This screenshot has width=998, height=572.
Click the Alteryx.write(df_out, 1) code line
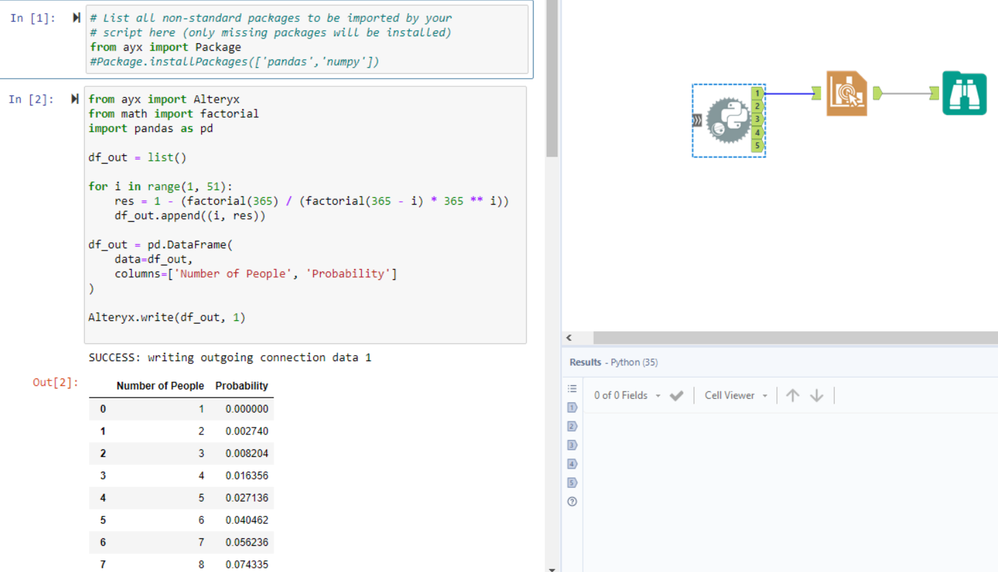click(x=167, y=317)
